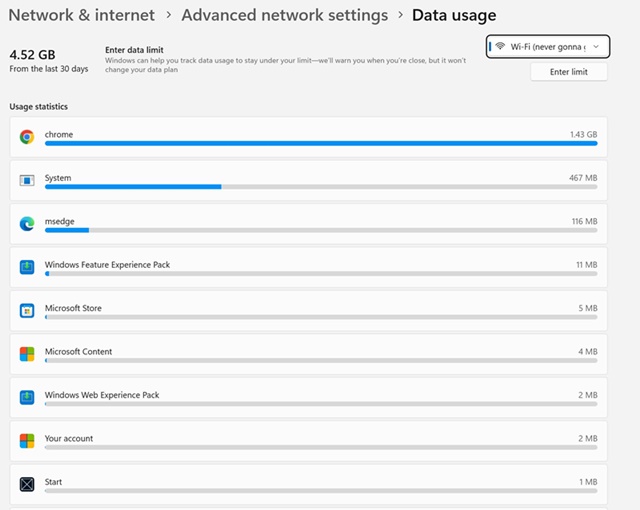Click the Data usage page title
The image size is (640, 510).
pyautogui.click(x=454, y=15)
